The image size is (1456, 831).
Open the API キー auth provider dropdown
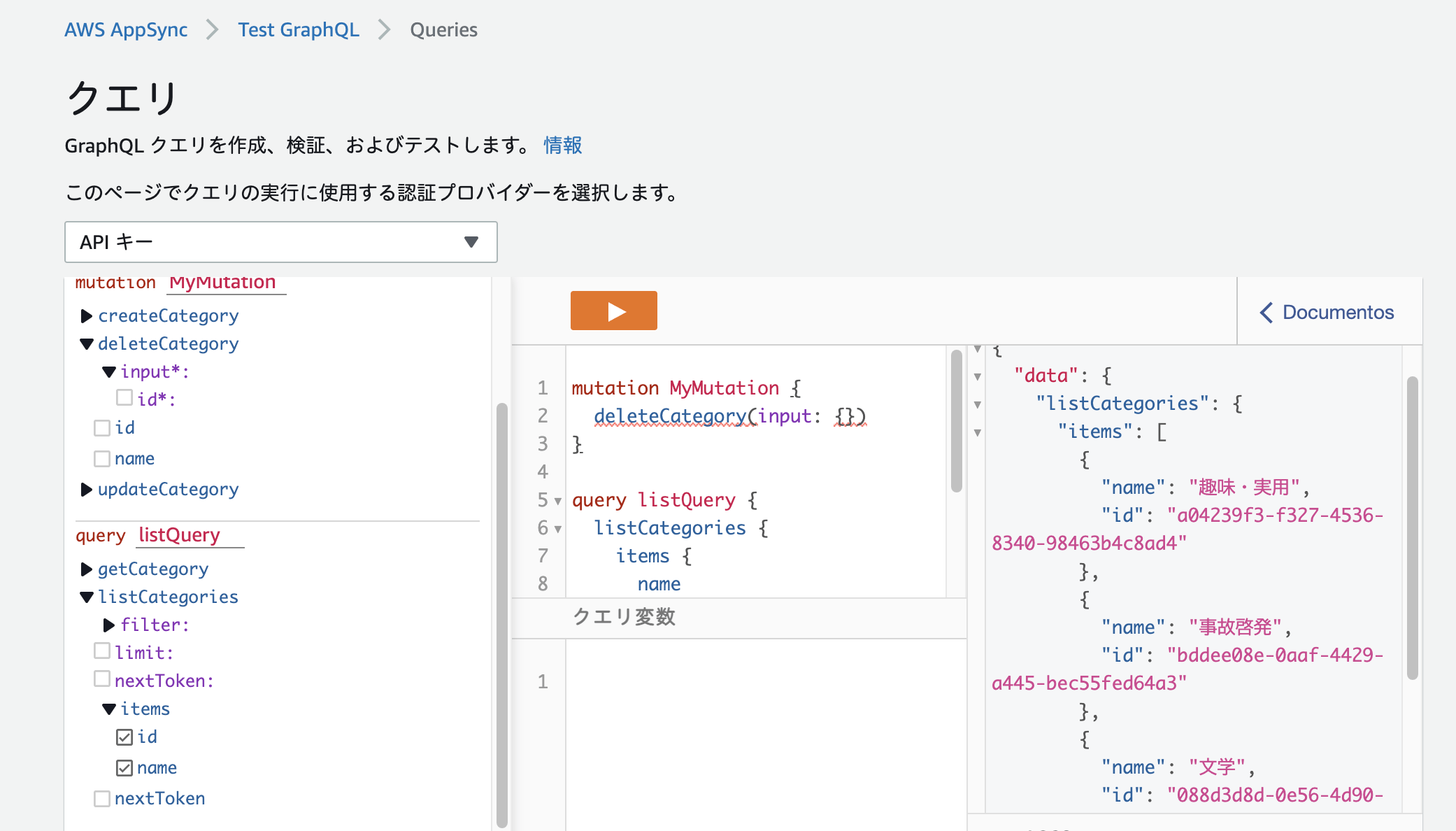coord(280,242)
